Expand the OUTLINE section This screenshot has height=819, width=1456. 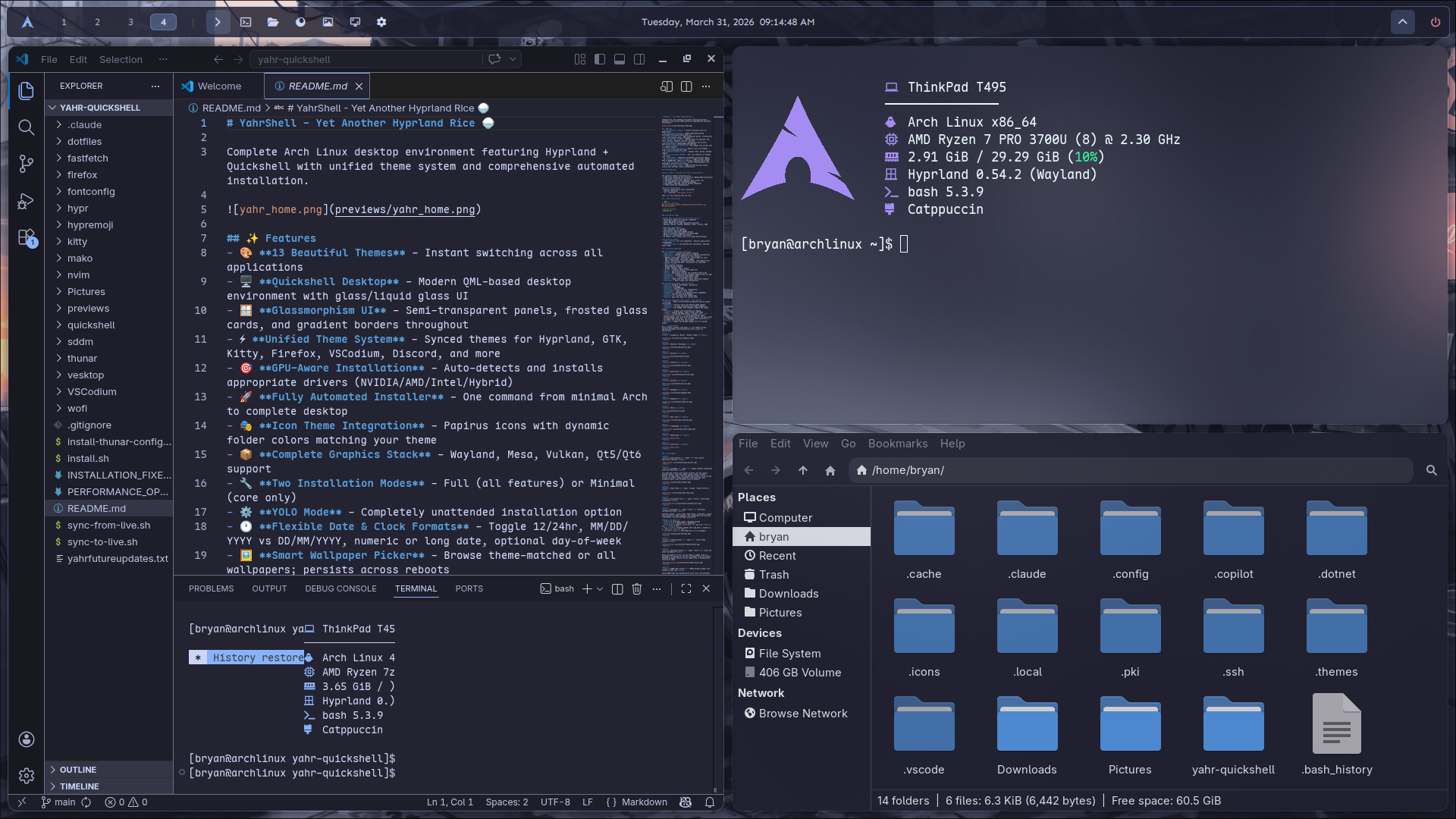(110, 770)
